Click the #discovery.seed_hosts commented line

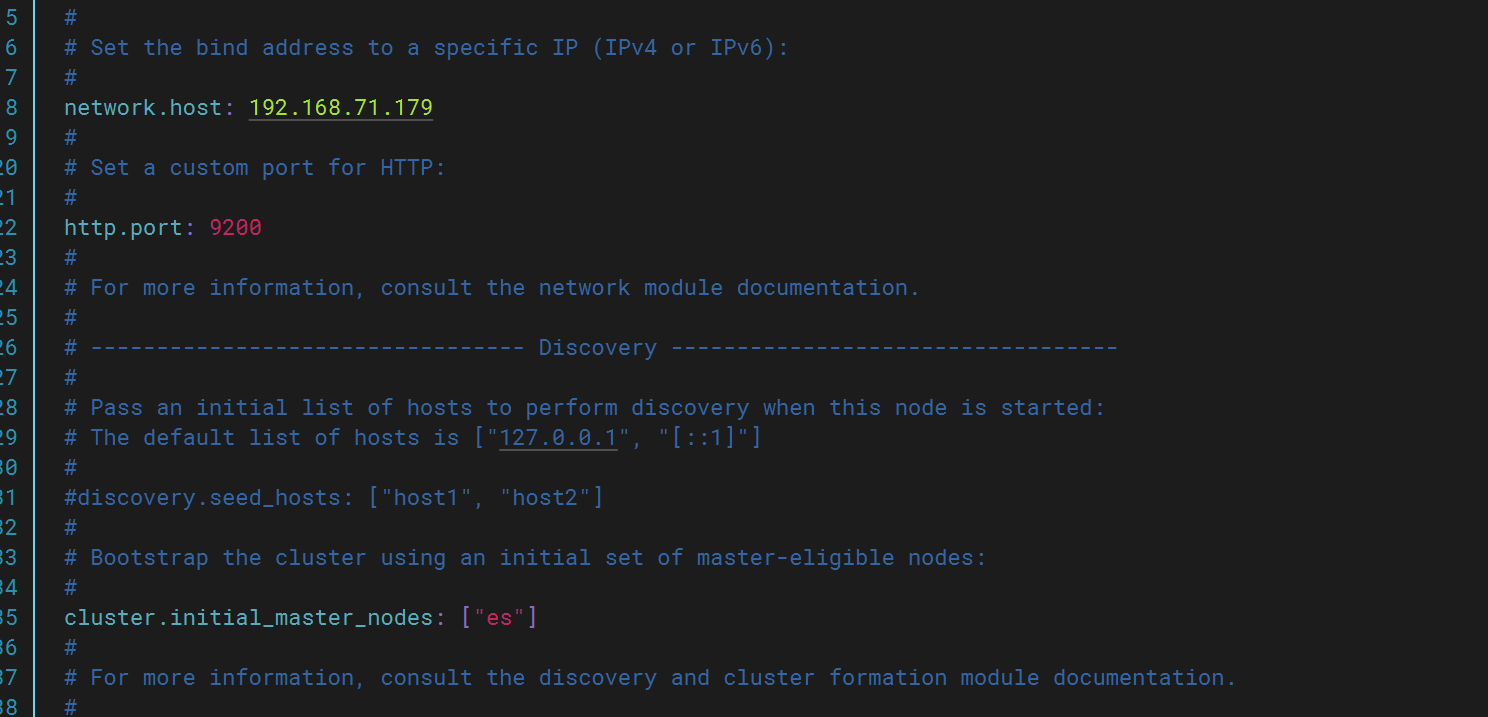(x=334, y=497)
